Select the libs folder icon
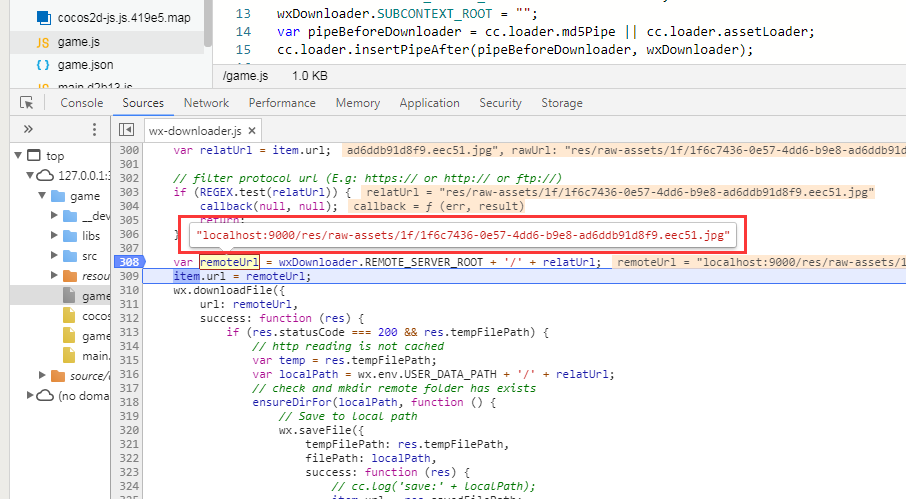Image resolution: width=906 pixels, height=499 pixels. (70, 236)
